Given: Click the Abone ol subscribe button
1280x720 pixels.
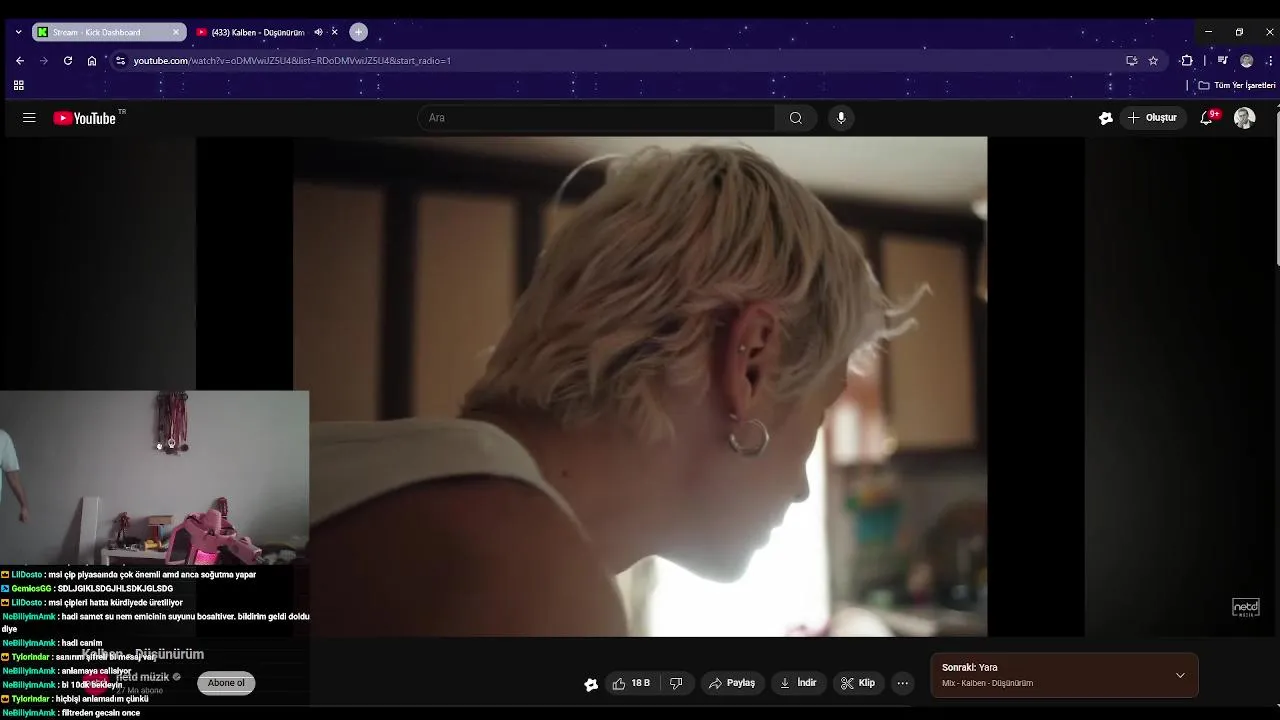Looking at the screenshot, I should (x=226, y=683).
